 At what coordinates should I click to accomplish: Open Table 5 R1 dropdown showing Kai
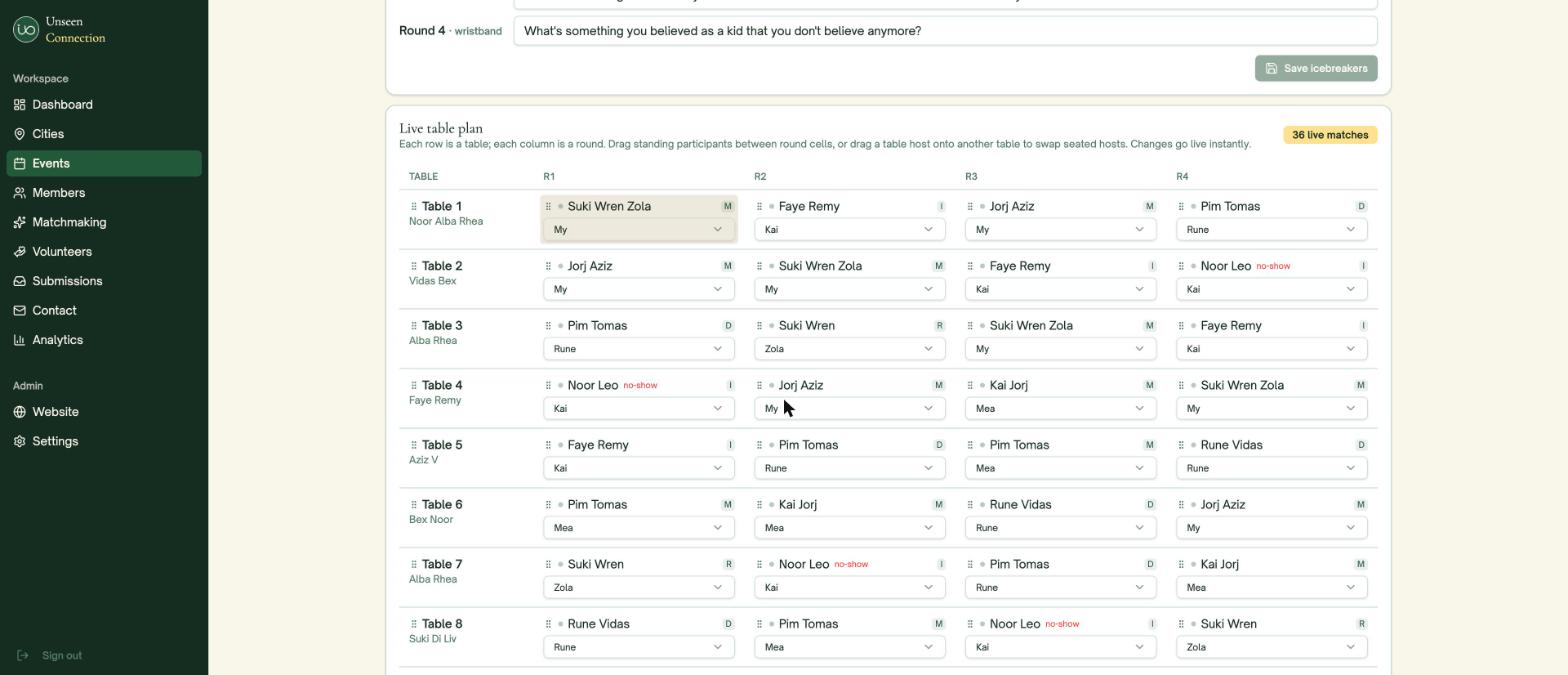(x=639, y=468)
